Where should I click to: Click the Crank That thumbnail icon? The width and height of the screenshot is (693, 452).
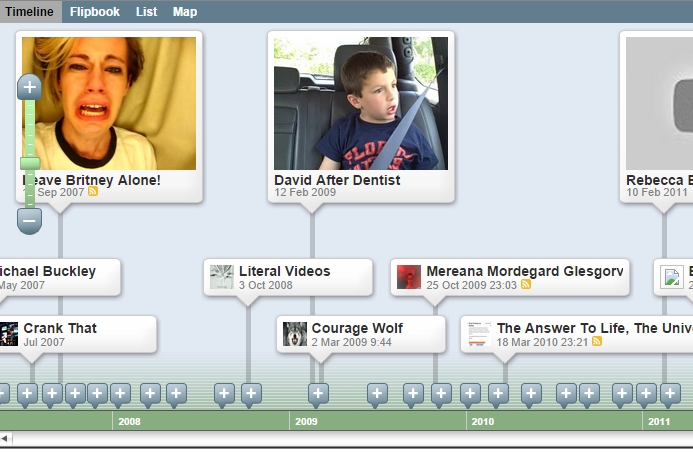click(9, 334)
